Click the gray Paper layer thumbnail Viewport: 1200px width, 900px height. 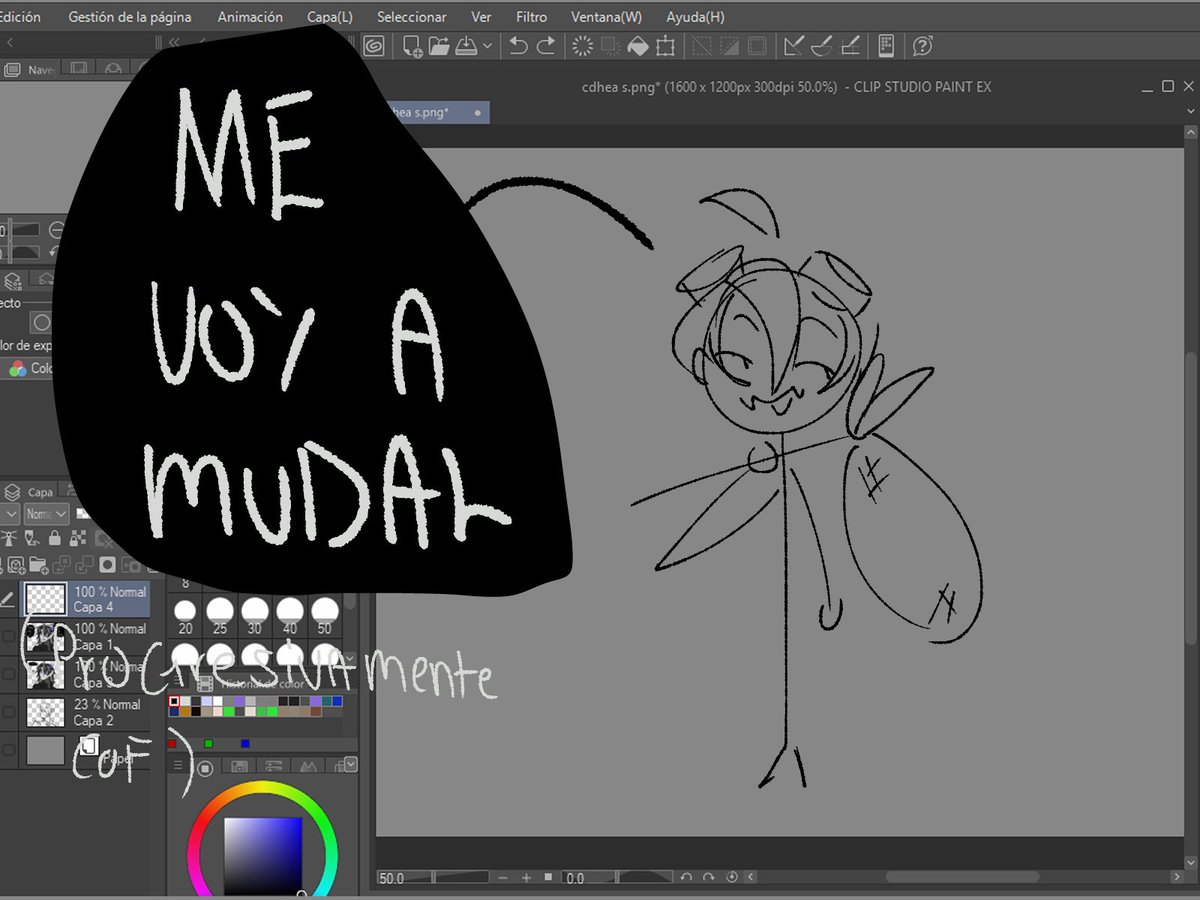(x=46, y=750)
